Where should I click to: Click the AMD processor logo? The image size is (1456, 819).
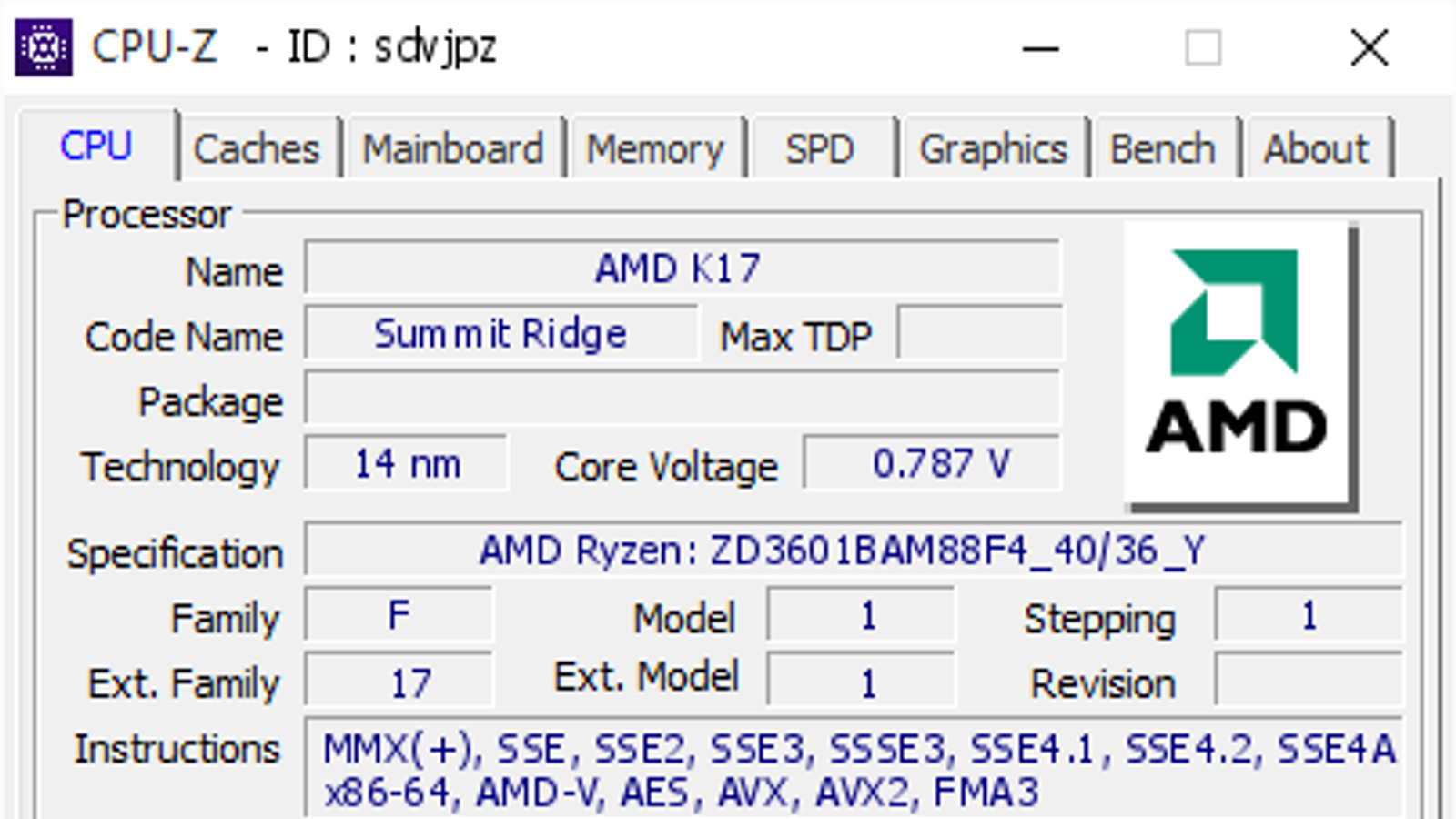tap(1239, 364)
